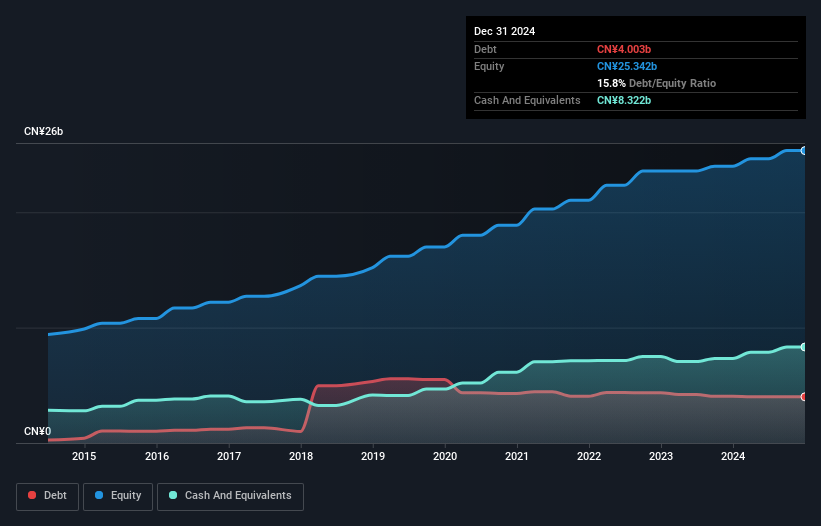Click the CN¥0 y-axis label

pyautogui.click(x=38, y=431)
